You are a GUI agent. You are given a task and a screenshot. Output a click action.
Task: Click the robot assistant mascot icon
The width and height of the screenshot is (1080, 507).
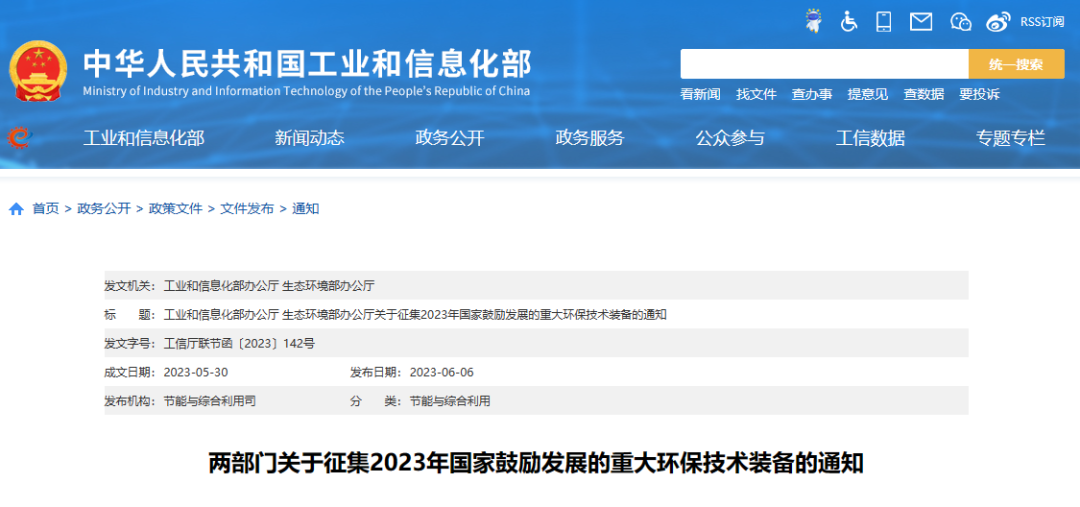click(814, 21)
